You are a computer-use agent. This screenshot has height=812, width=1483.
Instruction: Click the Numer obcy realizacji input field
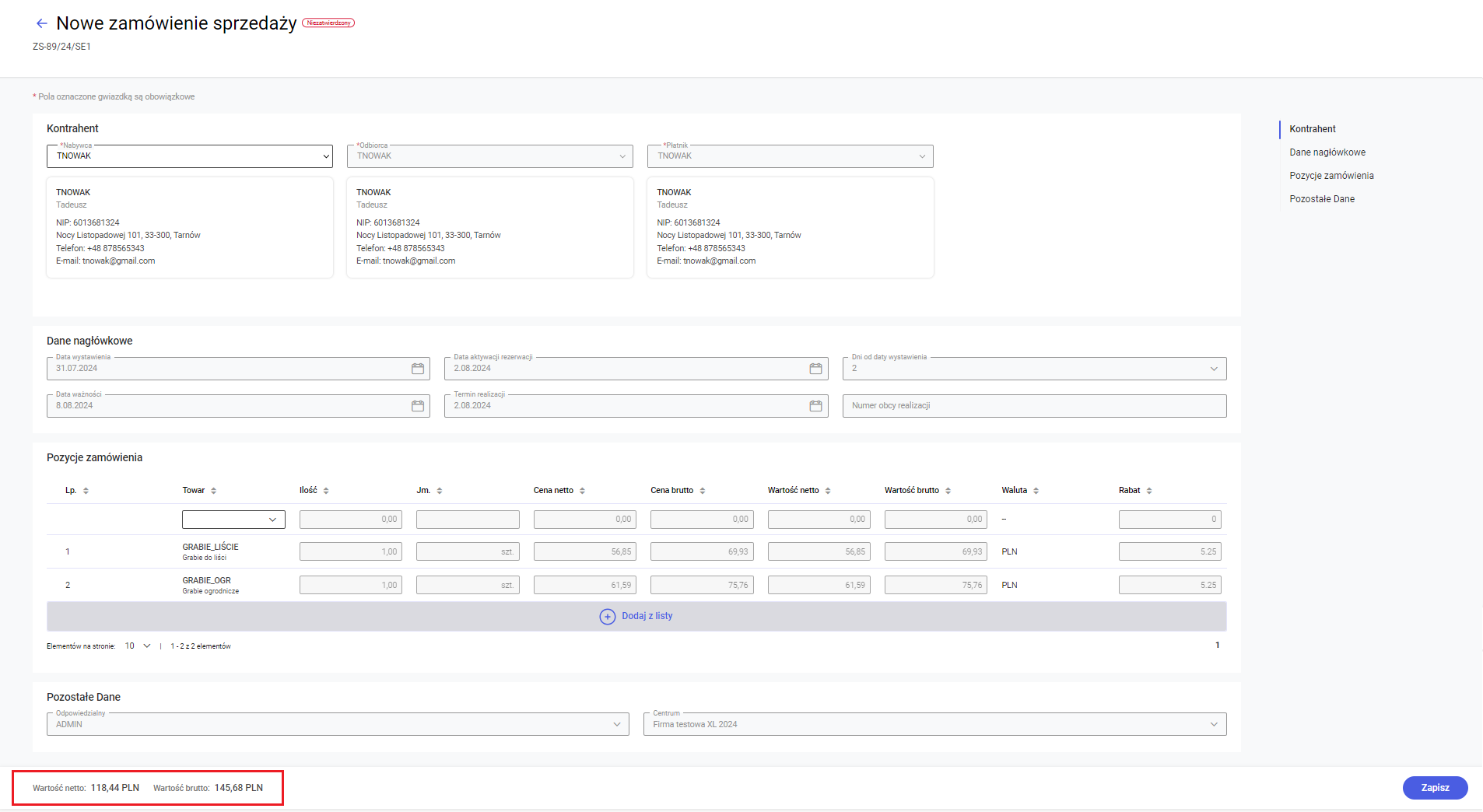pyautogui.click(x=1034, y=406)
